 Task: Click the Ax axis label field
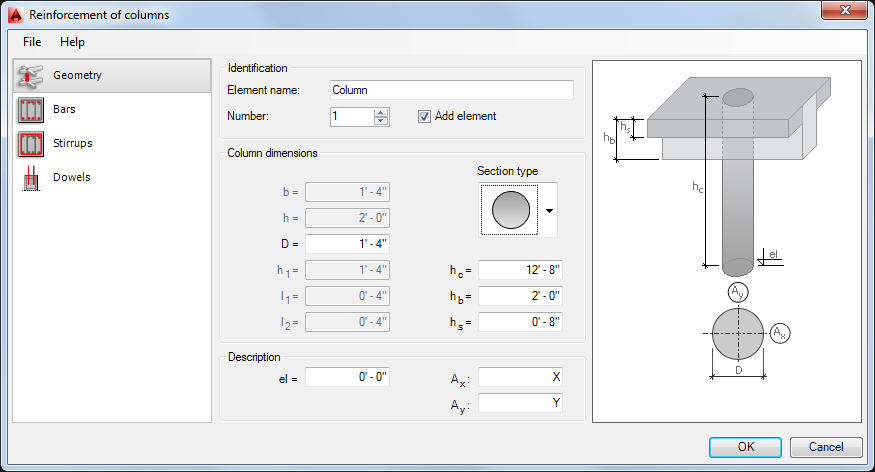(520, 377)
